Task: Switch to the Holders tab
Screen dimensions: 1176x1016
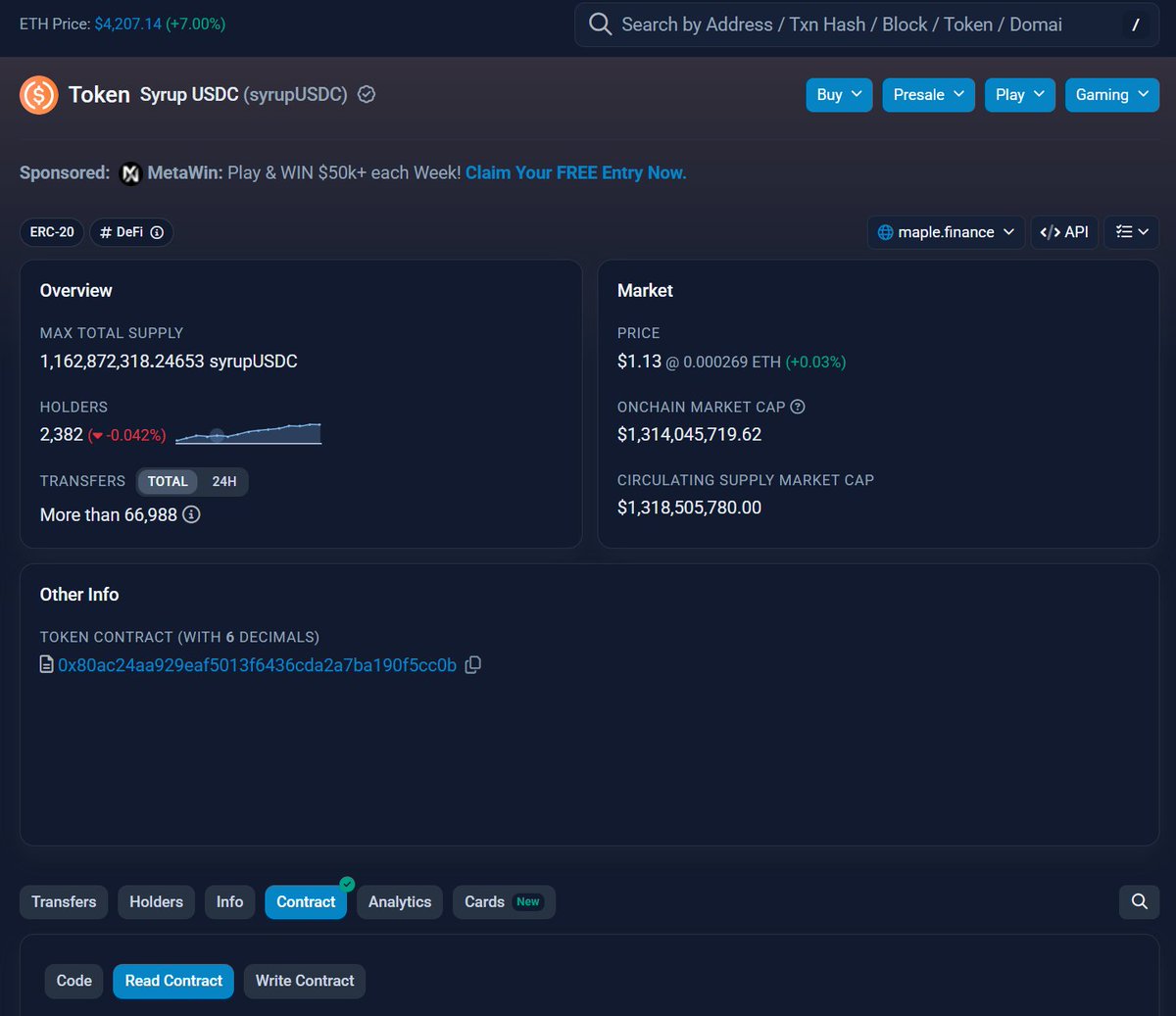Action: pos(156,901)
